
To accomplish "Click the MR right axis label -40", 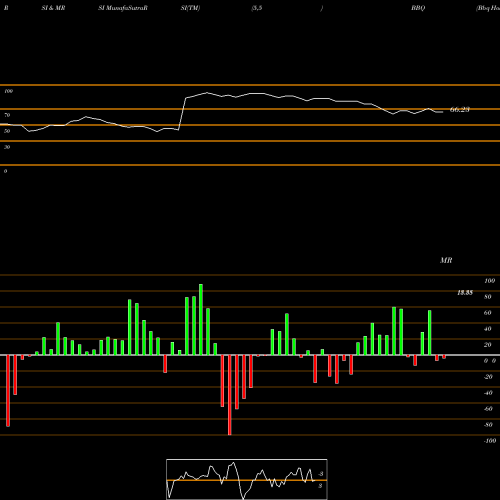I will (488, 393).
